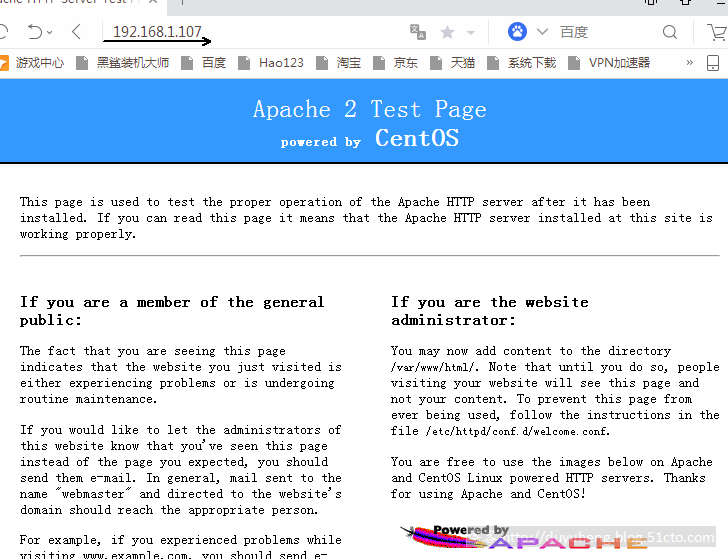Bookmark this page with the star icon

[448, 32]
